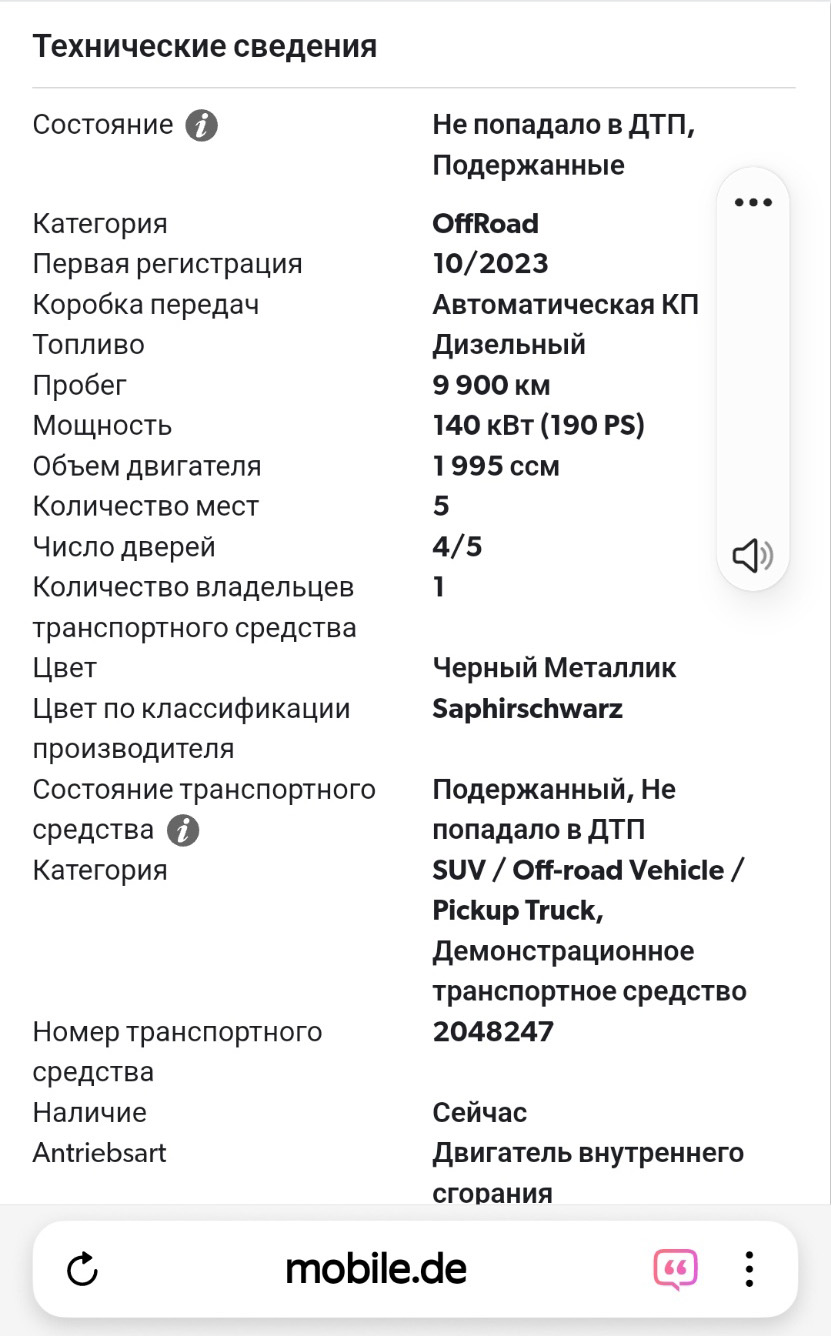Tap the speaker read-aloud icon

(x=753, y=555)
